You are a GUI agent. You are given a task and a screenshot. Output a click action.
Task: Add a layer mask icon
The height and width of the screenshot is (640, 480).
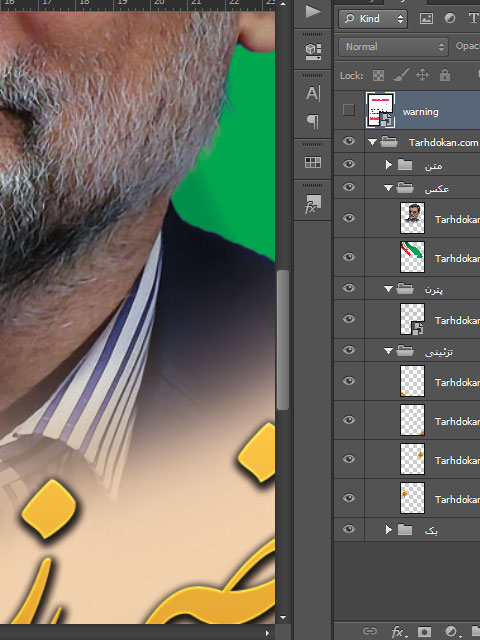424,632
